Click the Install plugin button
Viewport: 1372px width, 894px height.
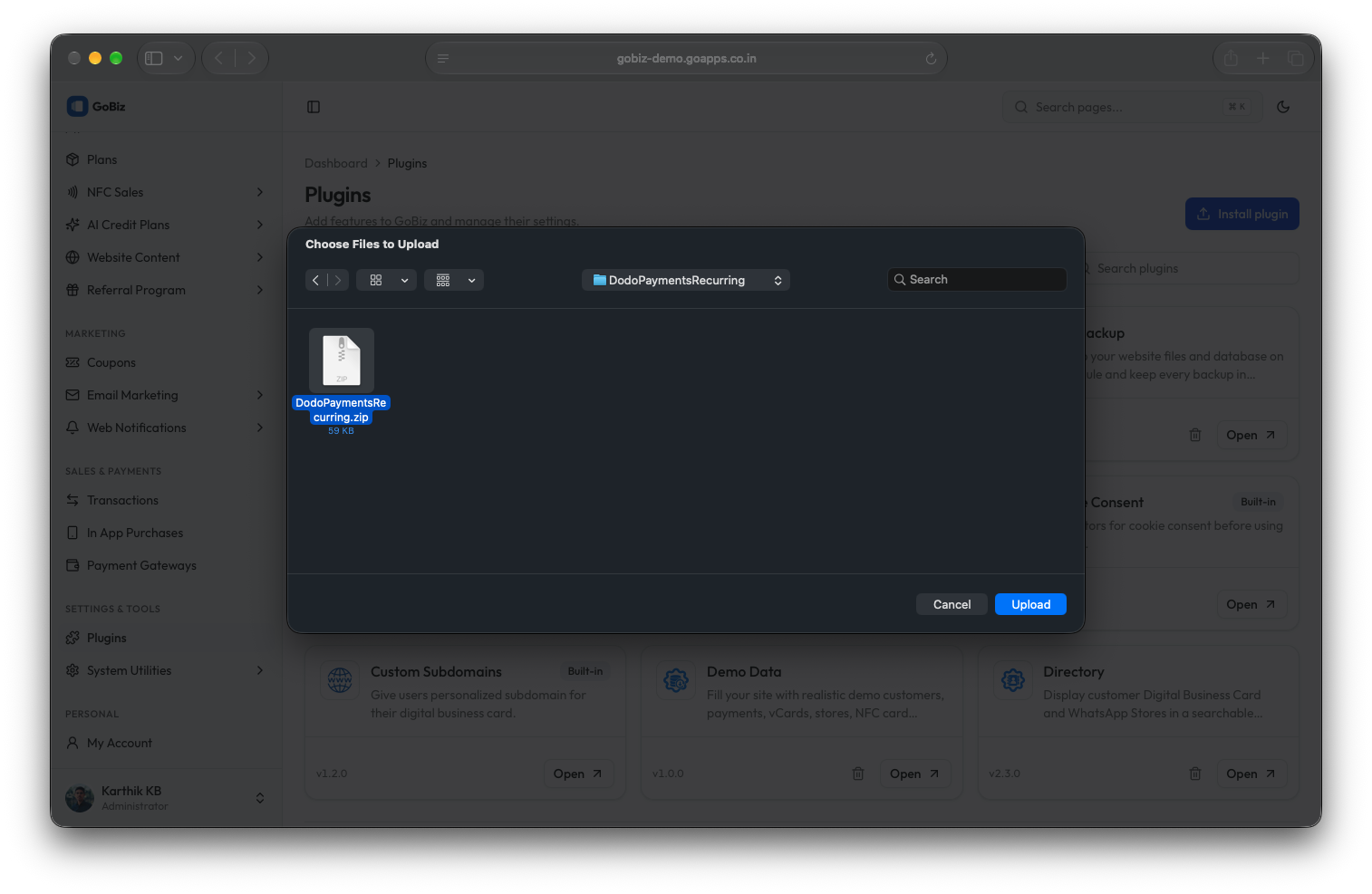pos(1242,214)
